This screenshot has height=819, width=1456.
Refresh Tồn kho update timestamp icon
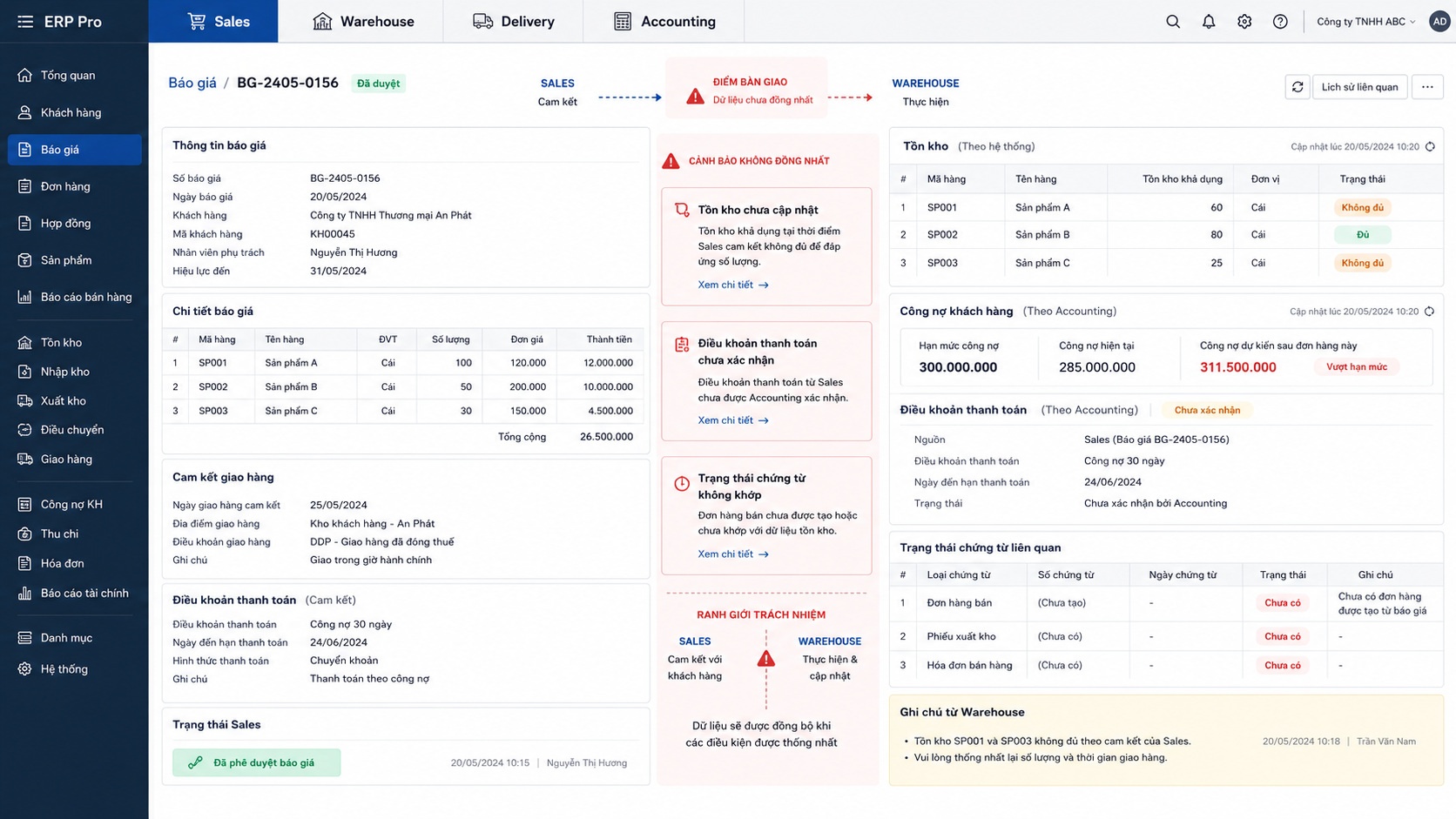click(1430, 147)
